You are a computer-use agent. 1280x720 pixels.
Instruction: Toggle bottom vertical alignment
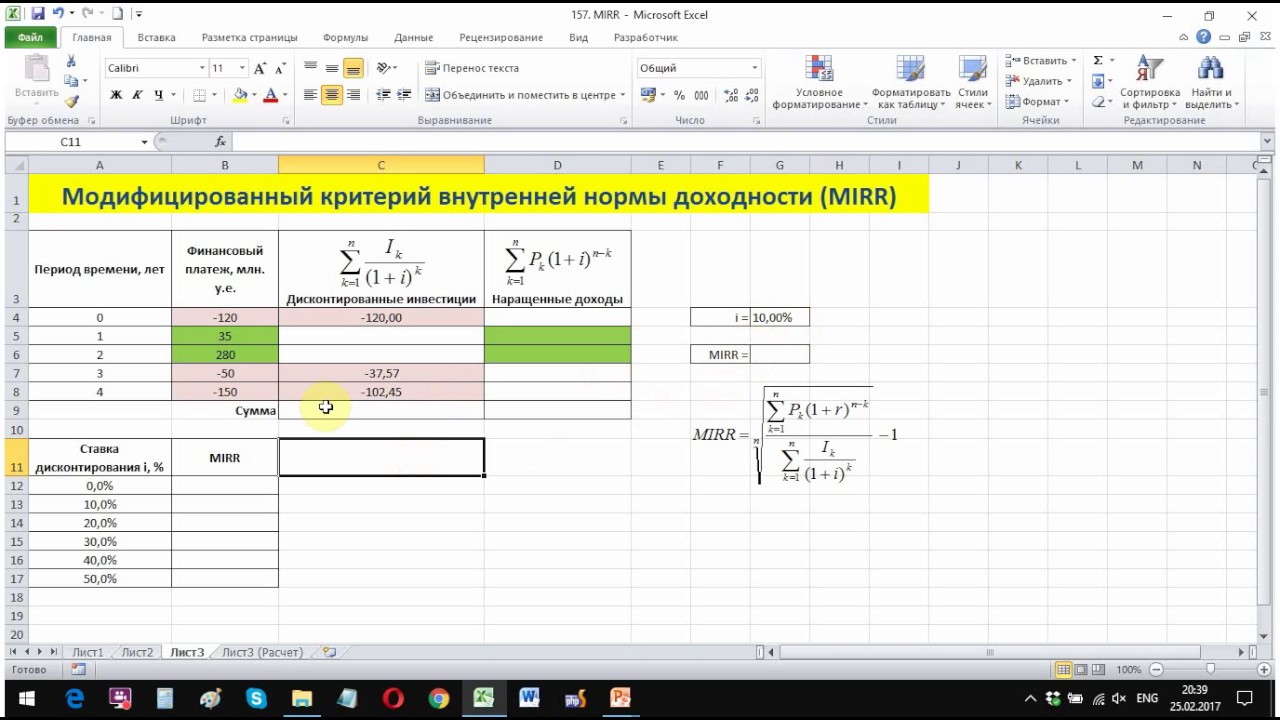353,68
